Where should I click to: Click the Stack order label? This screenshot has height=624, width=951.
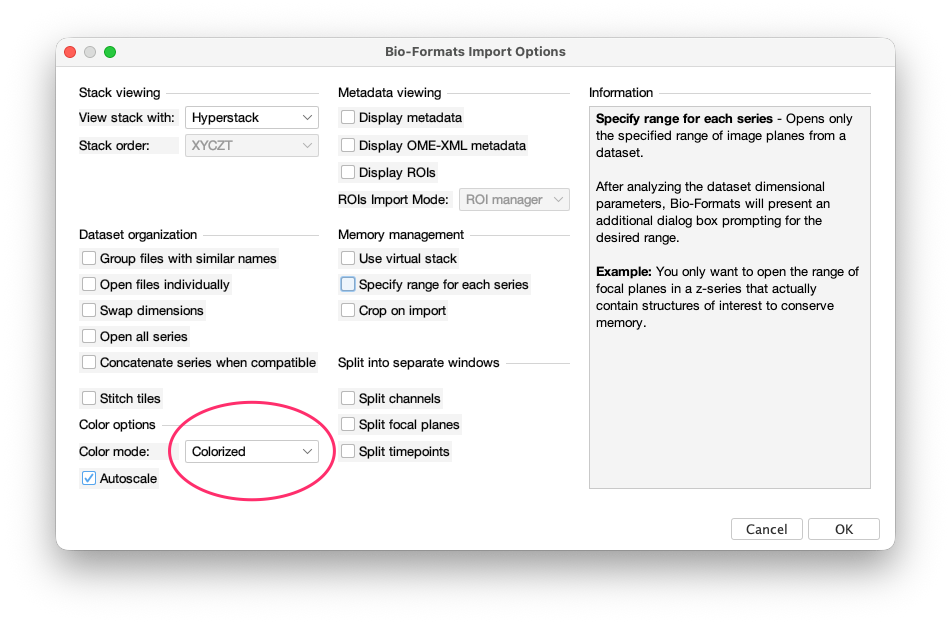(x=114, y=146)
